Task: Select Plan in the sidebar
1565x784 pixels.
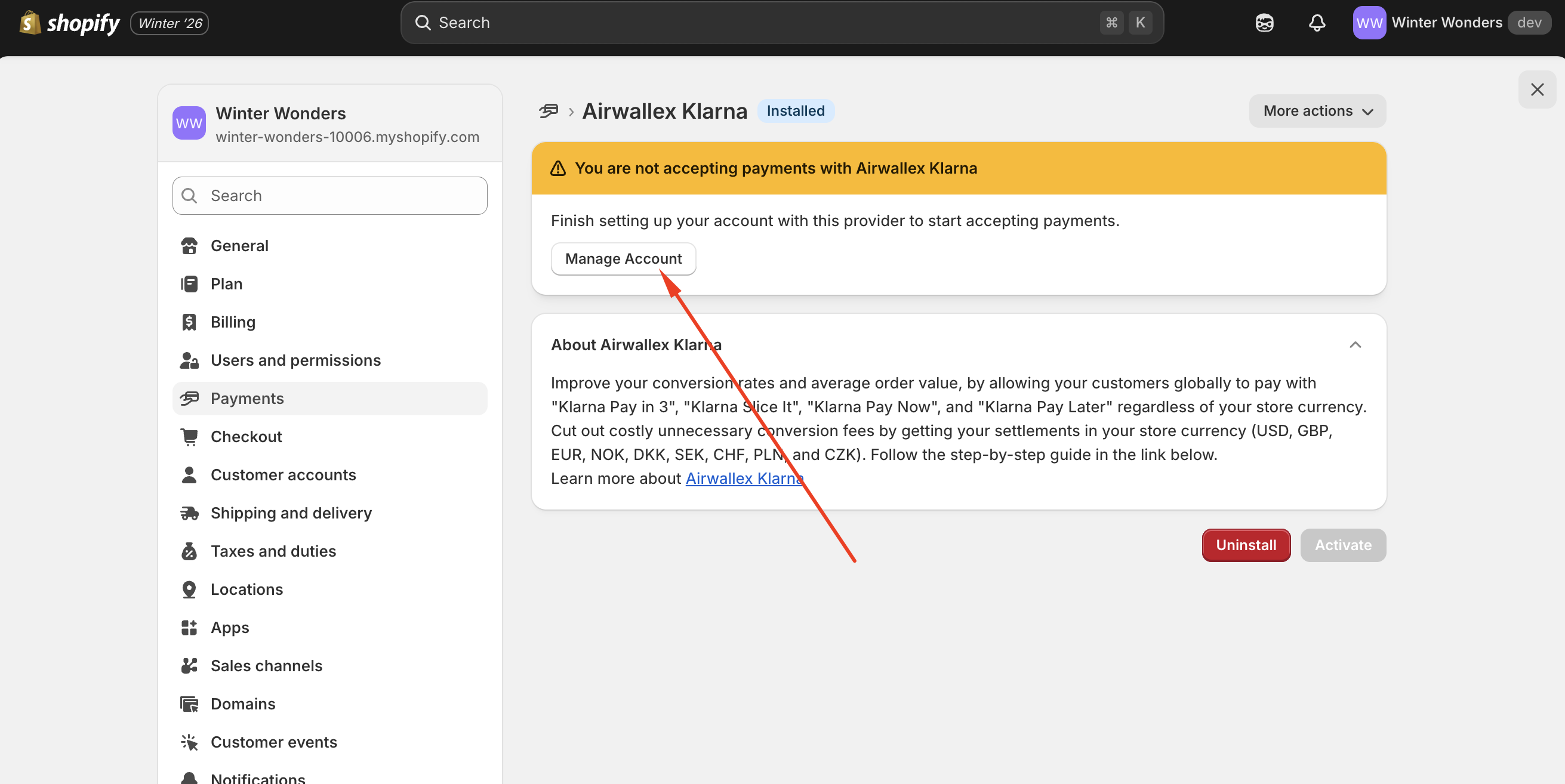Action: click(x=226, y=283)
